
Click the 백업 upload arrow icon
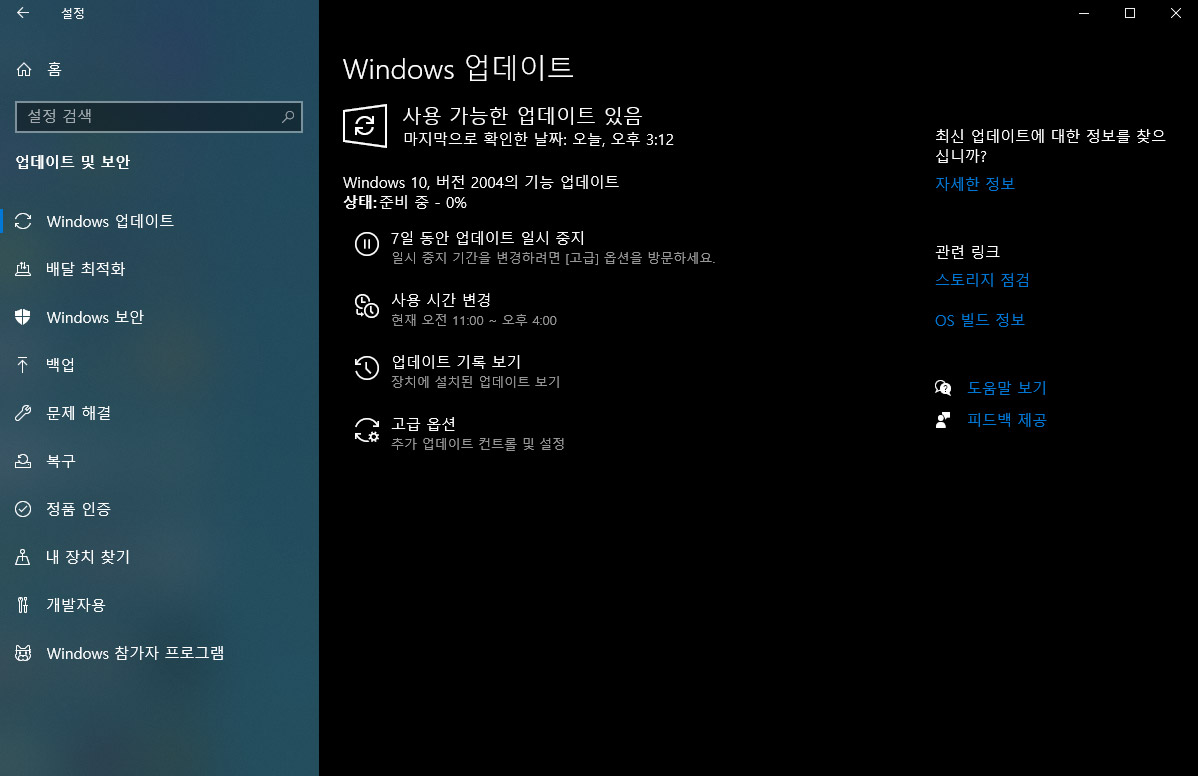pos(23,365)
